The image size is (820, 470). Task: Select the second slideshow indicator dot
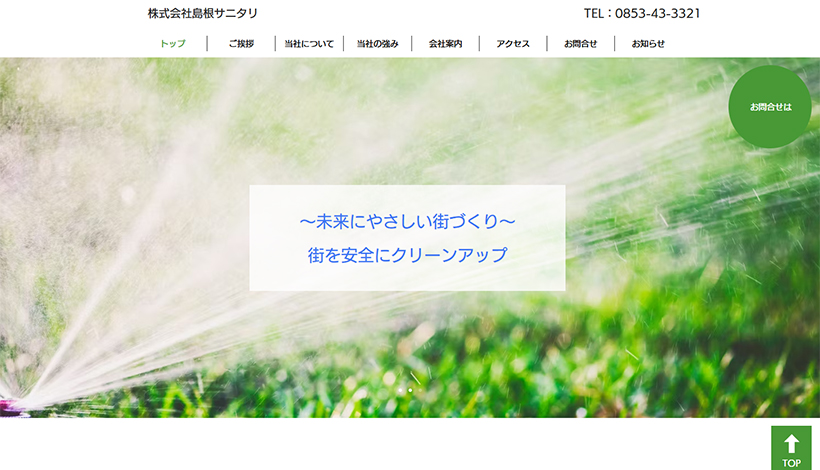click(x=410, y=390)
